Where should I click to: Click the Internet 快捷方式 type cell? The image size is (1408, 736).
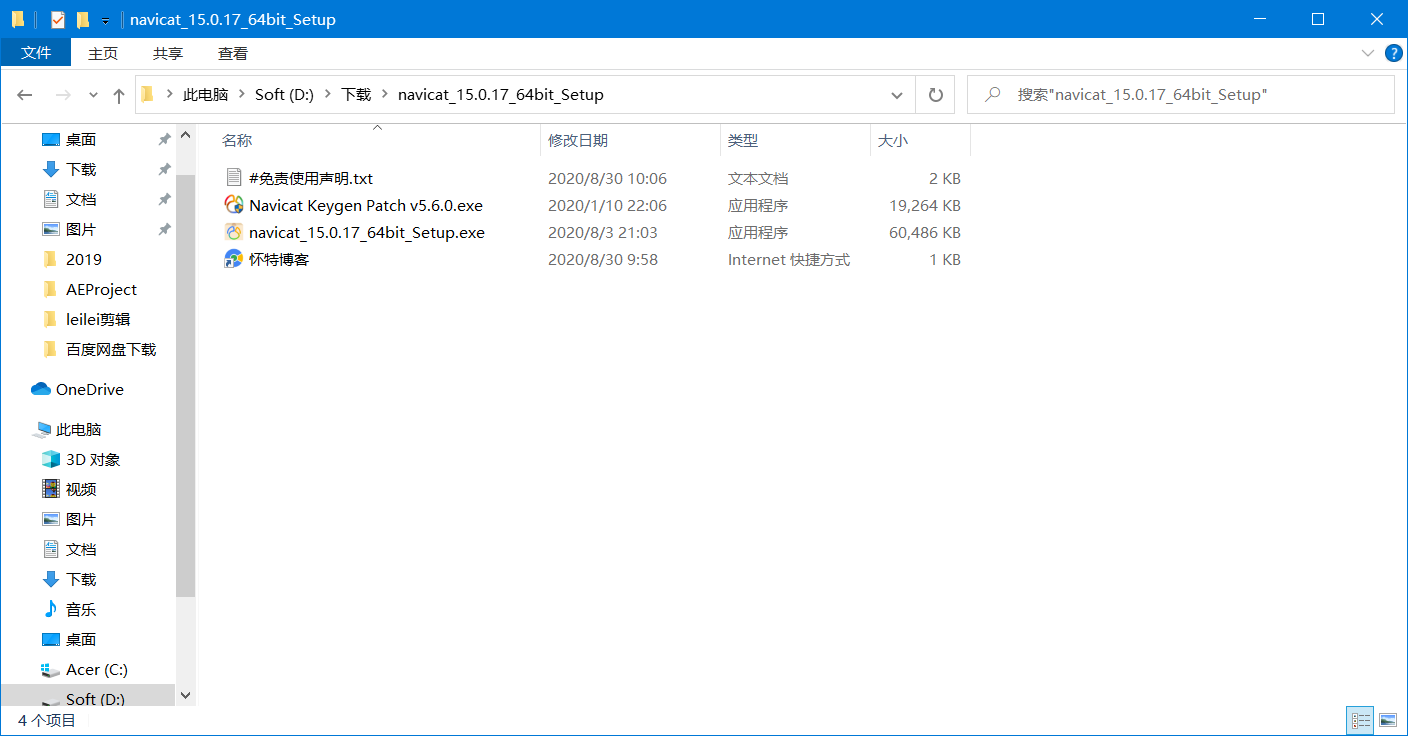pyautogui.click(x=789, y=259)
